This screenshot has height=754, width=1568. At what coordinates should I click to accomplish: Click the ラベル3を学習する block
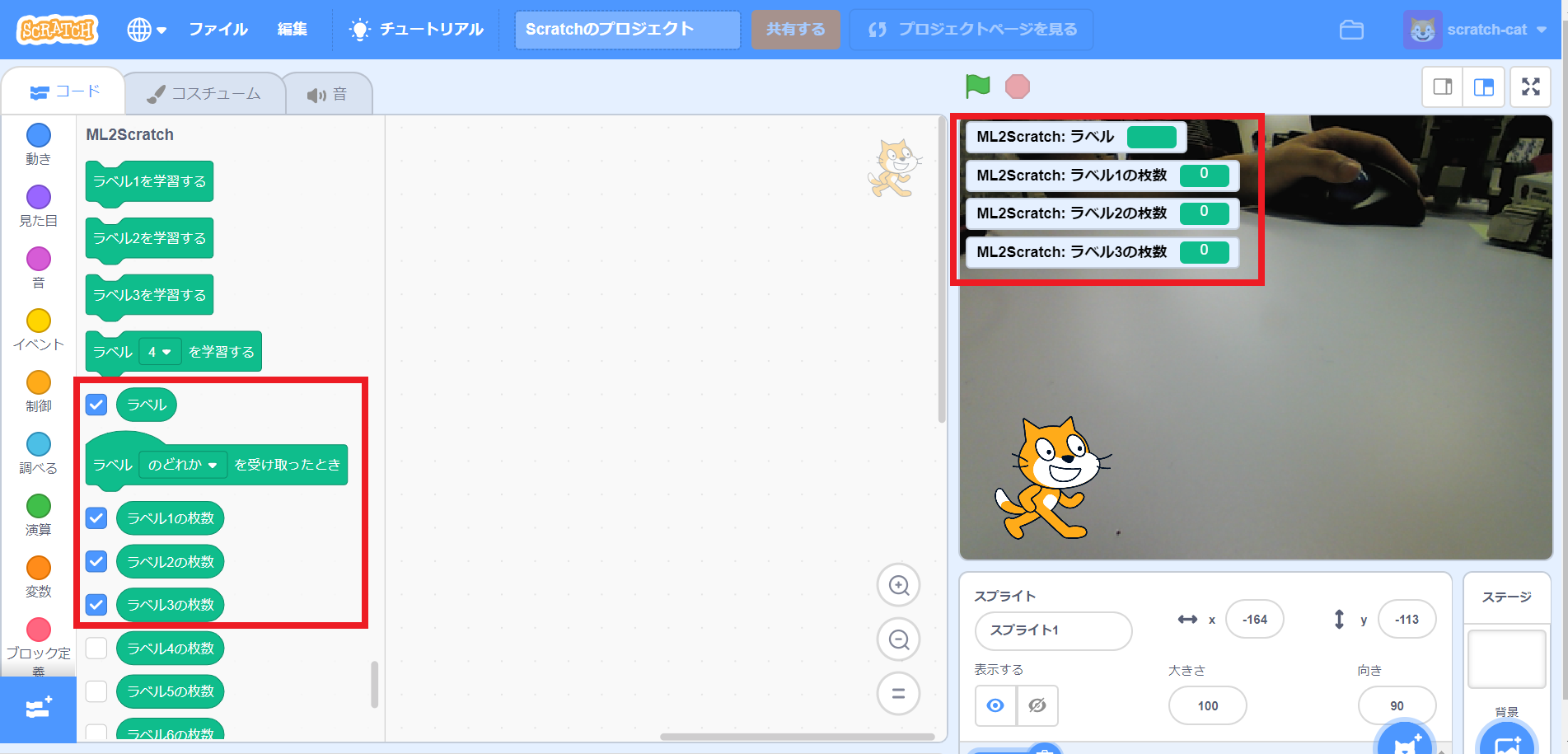tap(149, 295)
